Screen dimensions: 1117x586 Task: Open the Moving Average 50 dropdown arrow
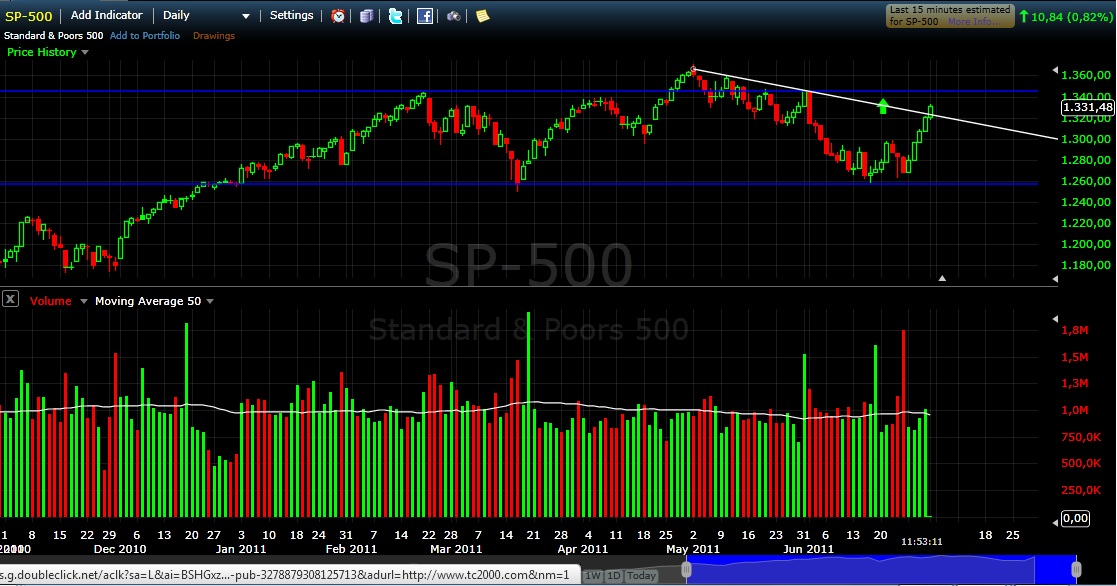tap(210, 302)
